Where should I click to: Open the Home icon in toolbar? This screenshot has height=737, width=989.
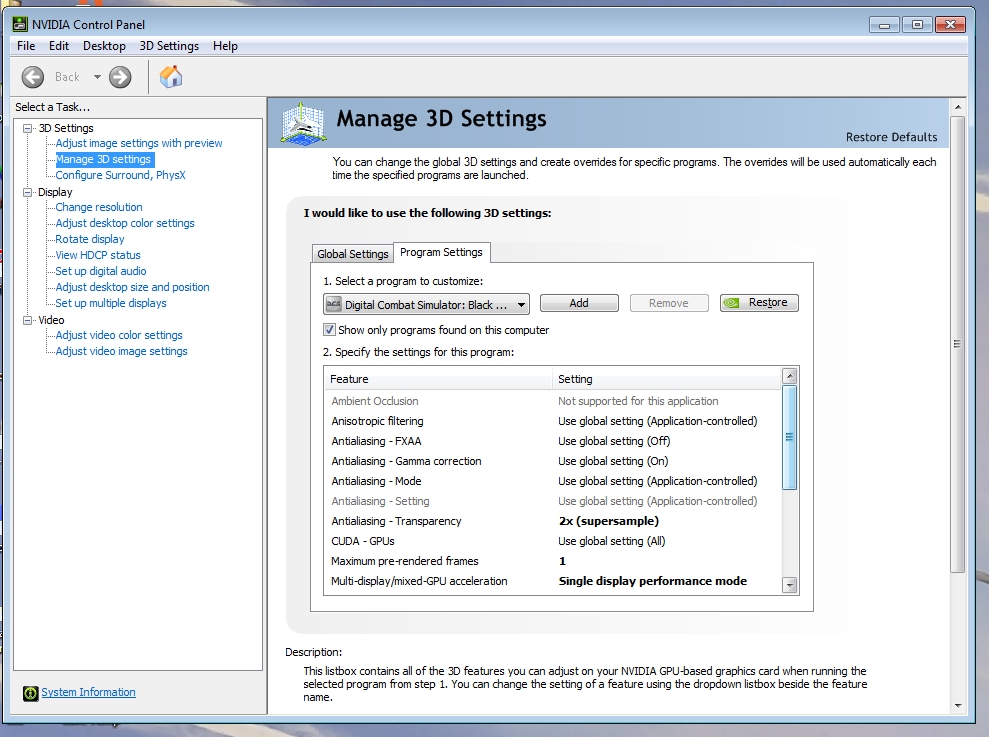pos(171,77)
